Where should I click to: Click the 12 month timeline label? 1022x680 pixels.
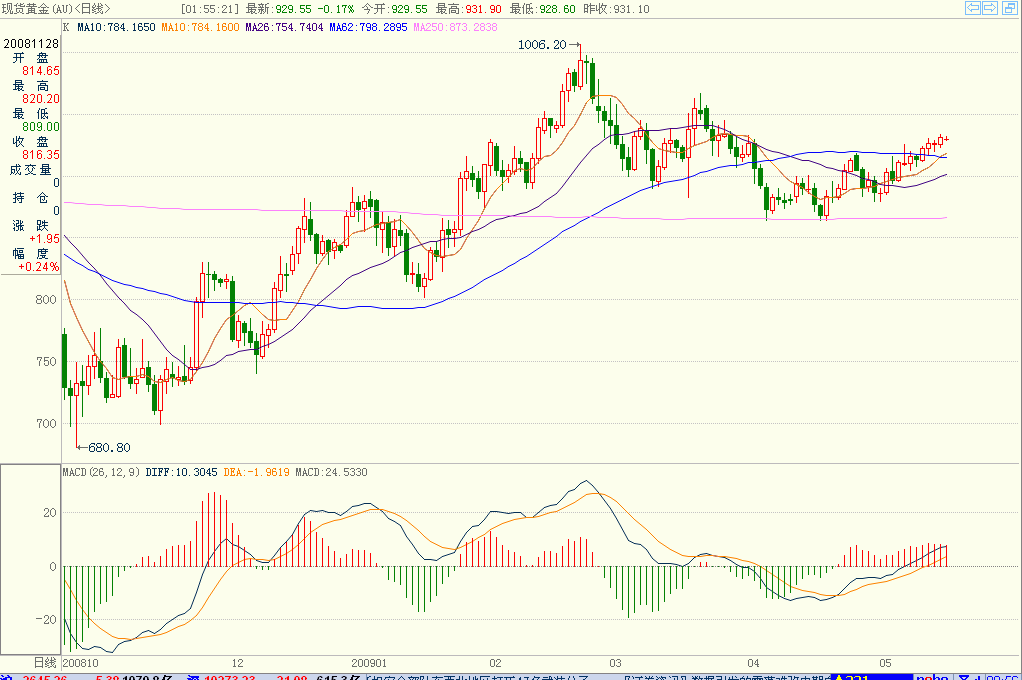[x=237, y=663]
